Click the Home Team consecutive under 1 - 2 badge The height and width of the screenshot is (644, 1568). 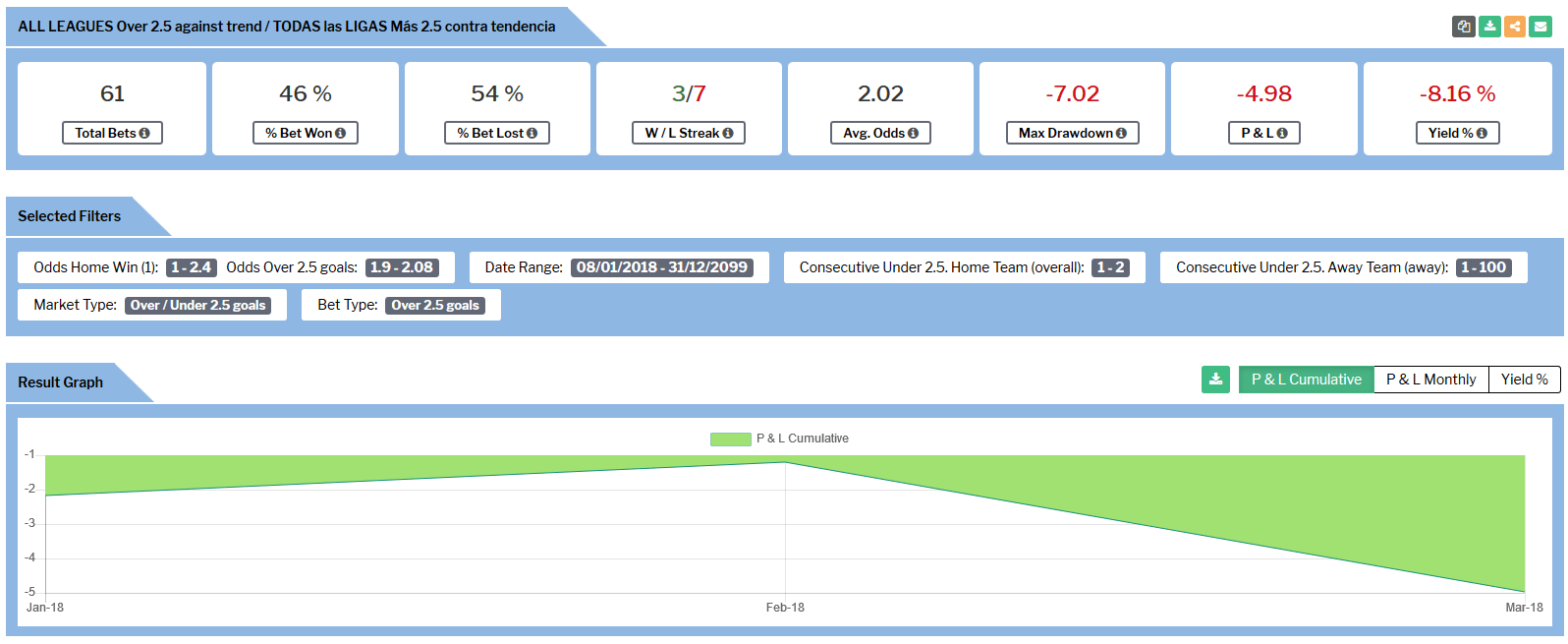[1110, 267]
